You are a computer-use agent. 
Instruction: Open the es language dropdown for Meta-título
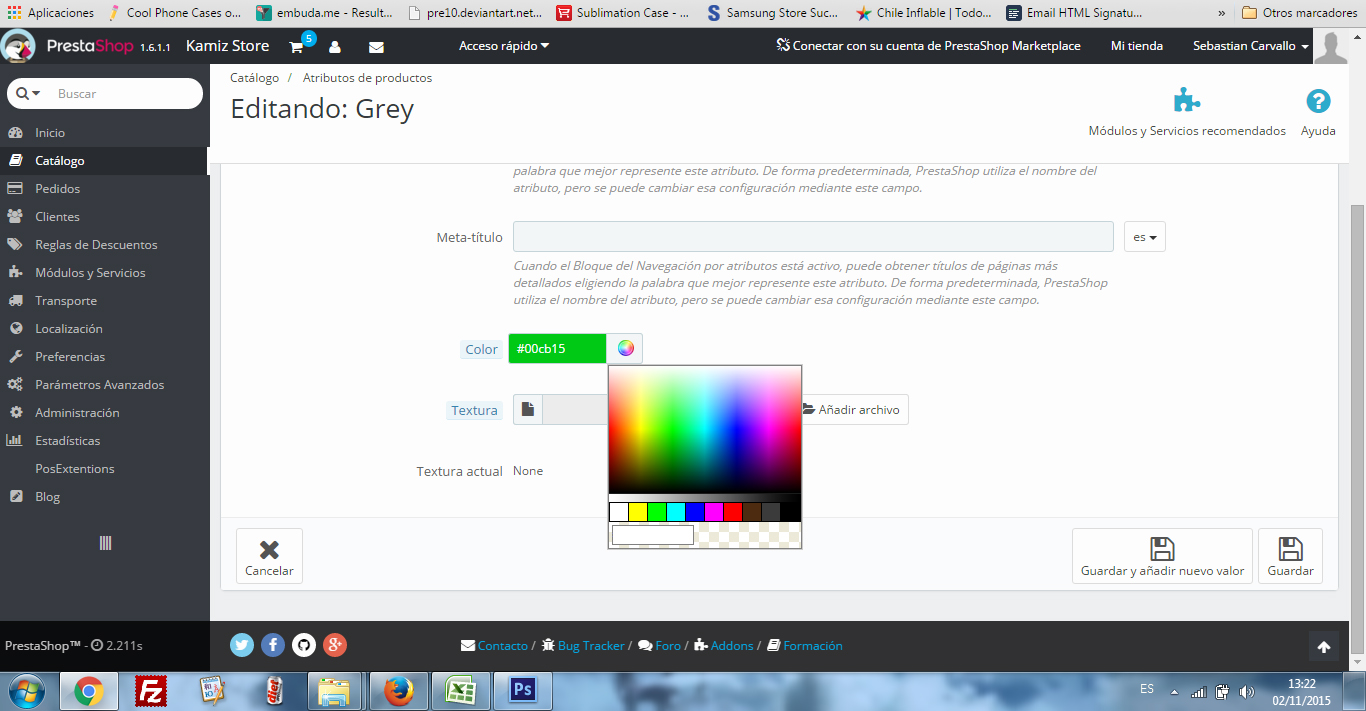1144,237
